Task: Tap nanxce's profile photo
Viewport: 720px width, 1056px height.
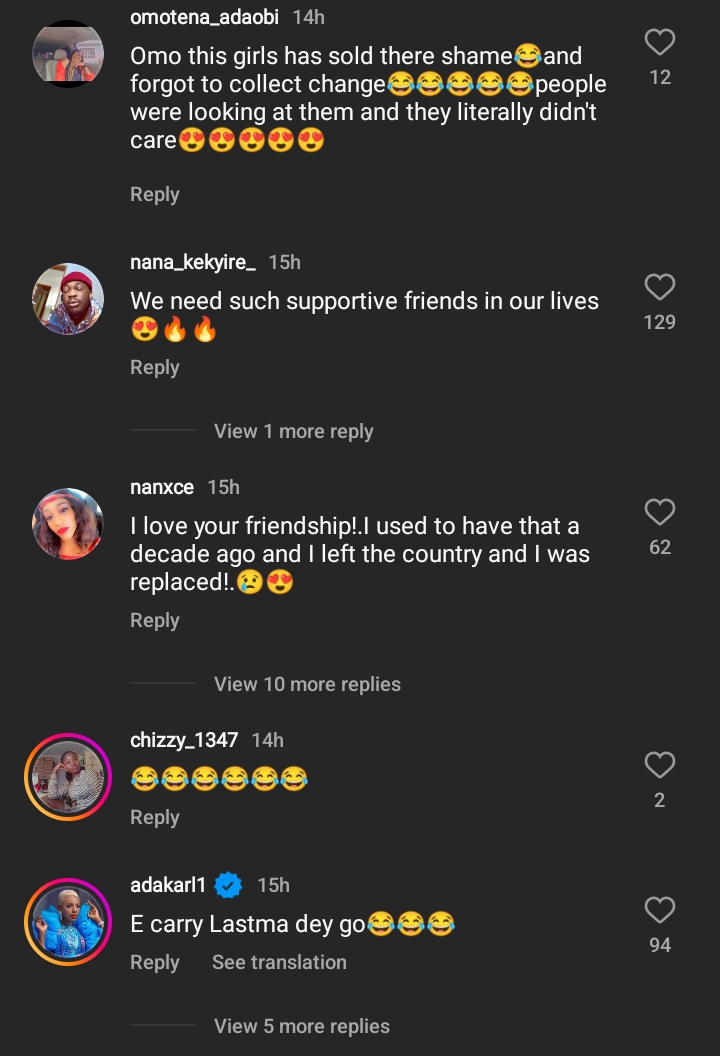Action: 68,524
